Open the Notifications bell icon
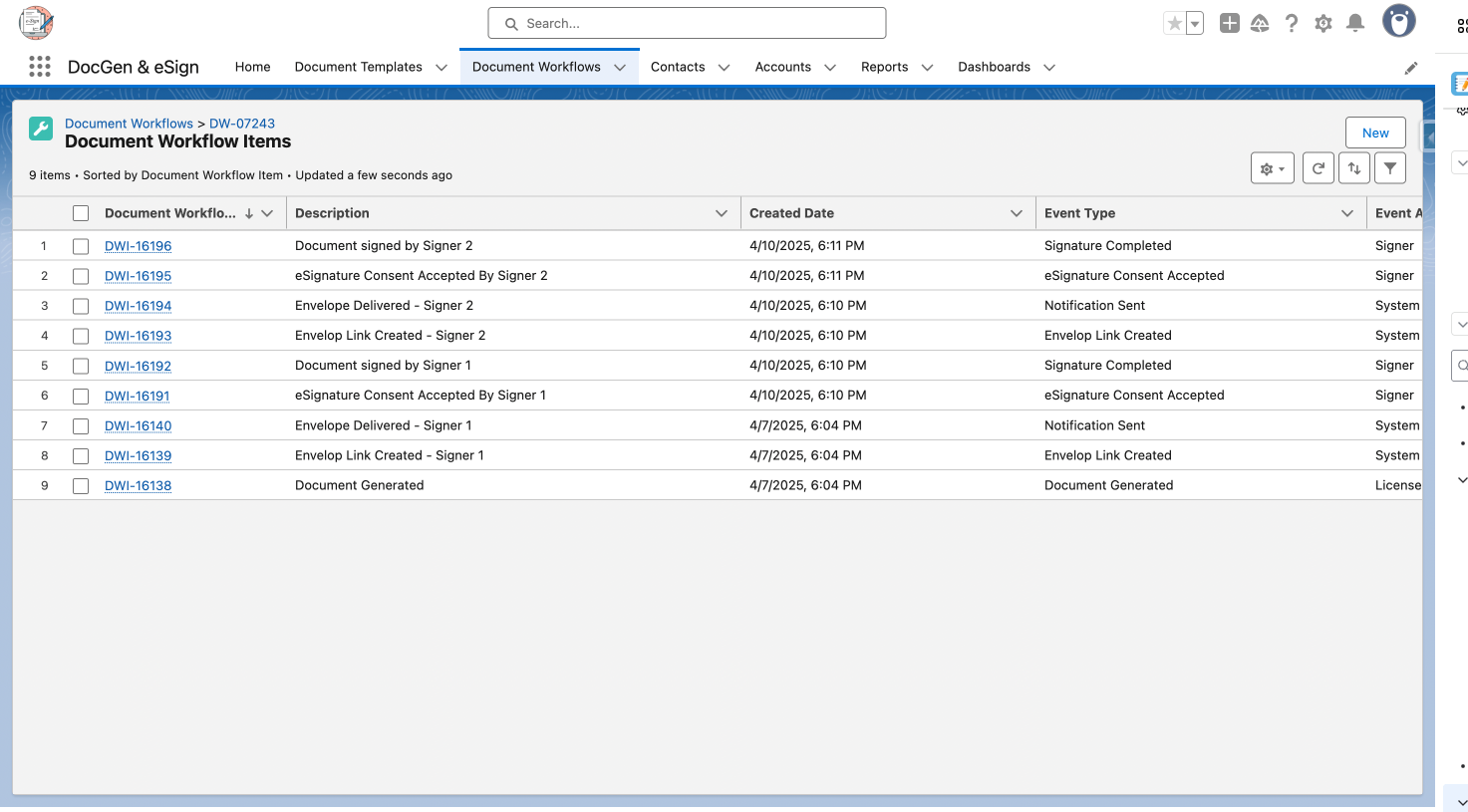1468x812 pixels. 1355,23
